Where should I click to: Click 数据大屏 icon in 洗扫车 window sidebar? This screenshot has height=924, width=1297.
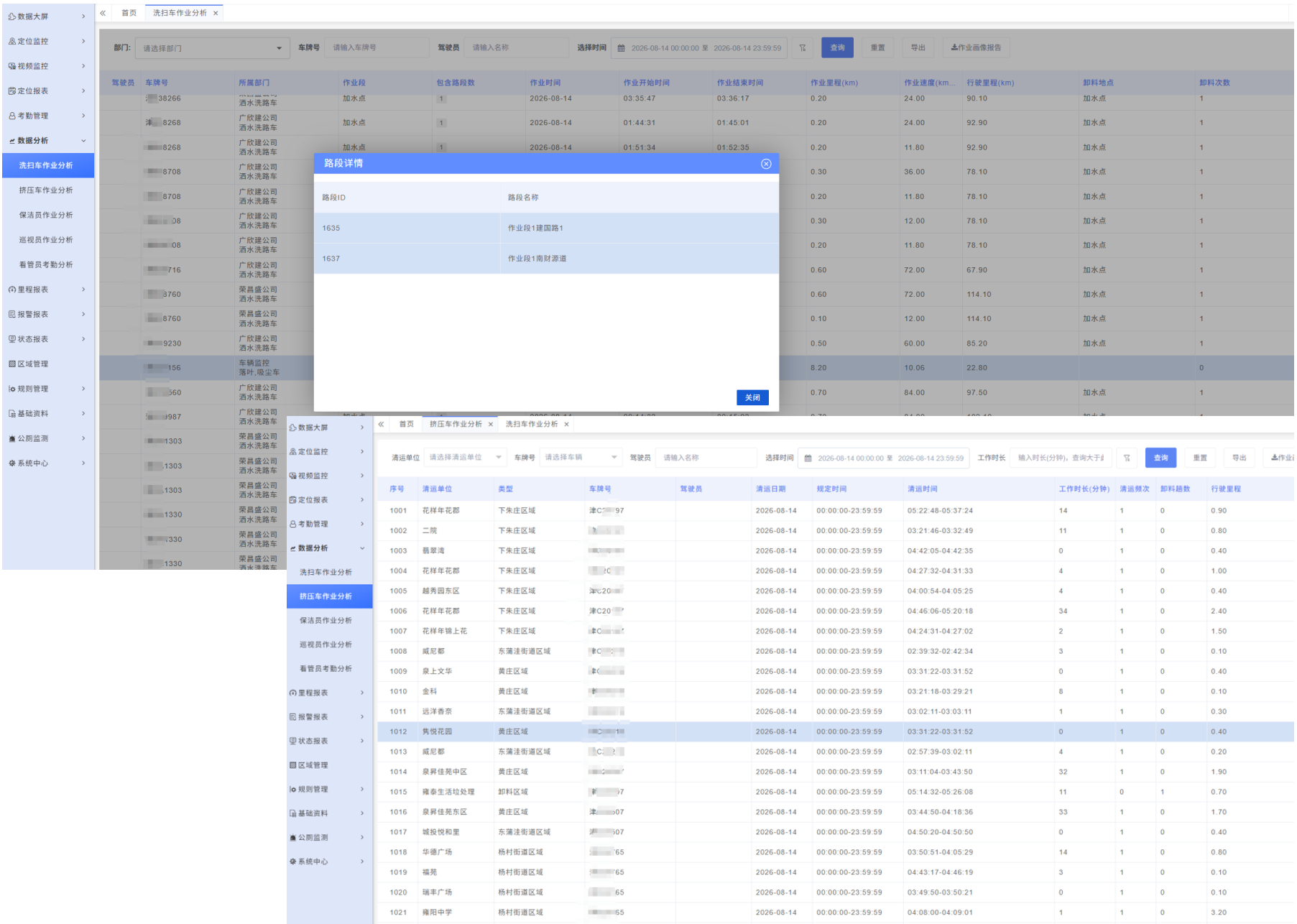pyautogui.click(x=12, y=17)
